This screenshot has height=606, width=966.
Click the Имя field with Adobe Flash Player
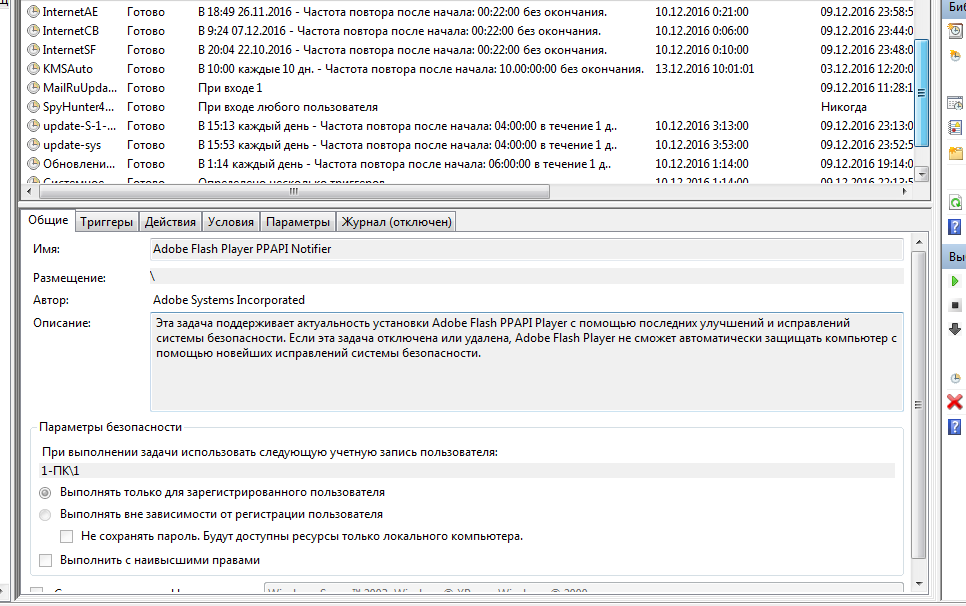click(526, 249)
